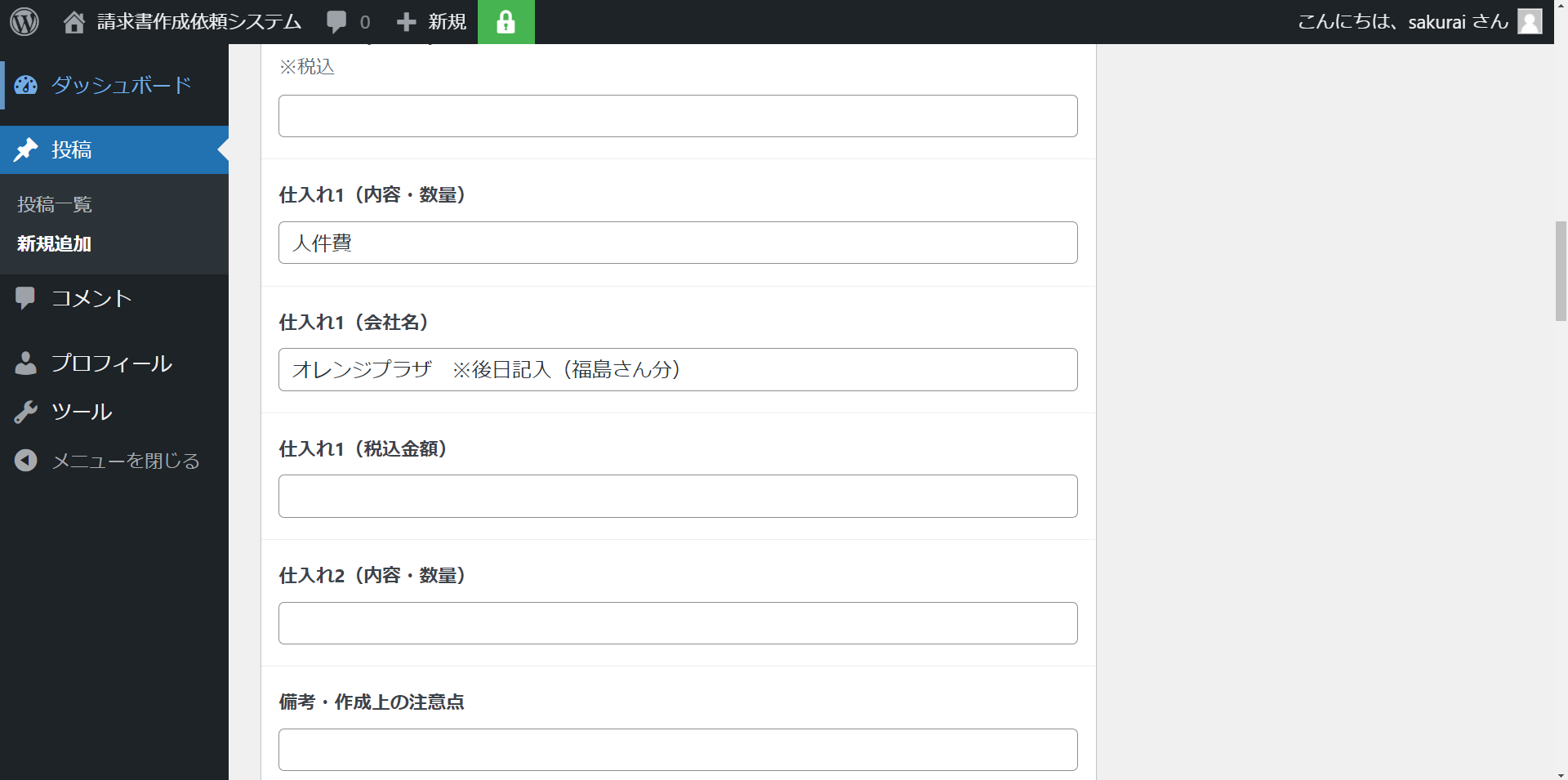Click the green padlock icon

point(506,22)
